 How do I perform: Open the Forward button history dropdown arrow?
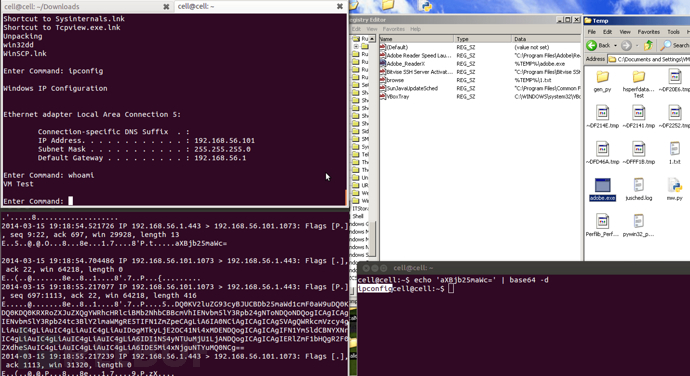[x=636, y=45]
